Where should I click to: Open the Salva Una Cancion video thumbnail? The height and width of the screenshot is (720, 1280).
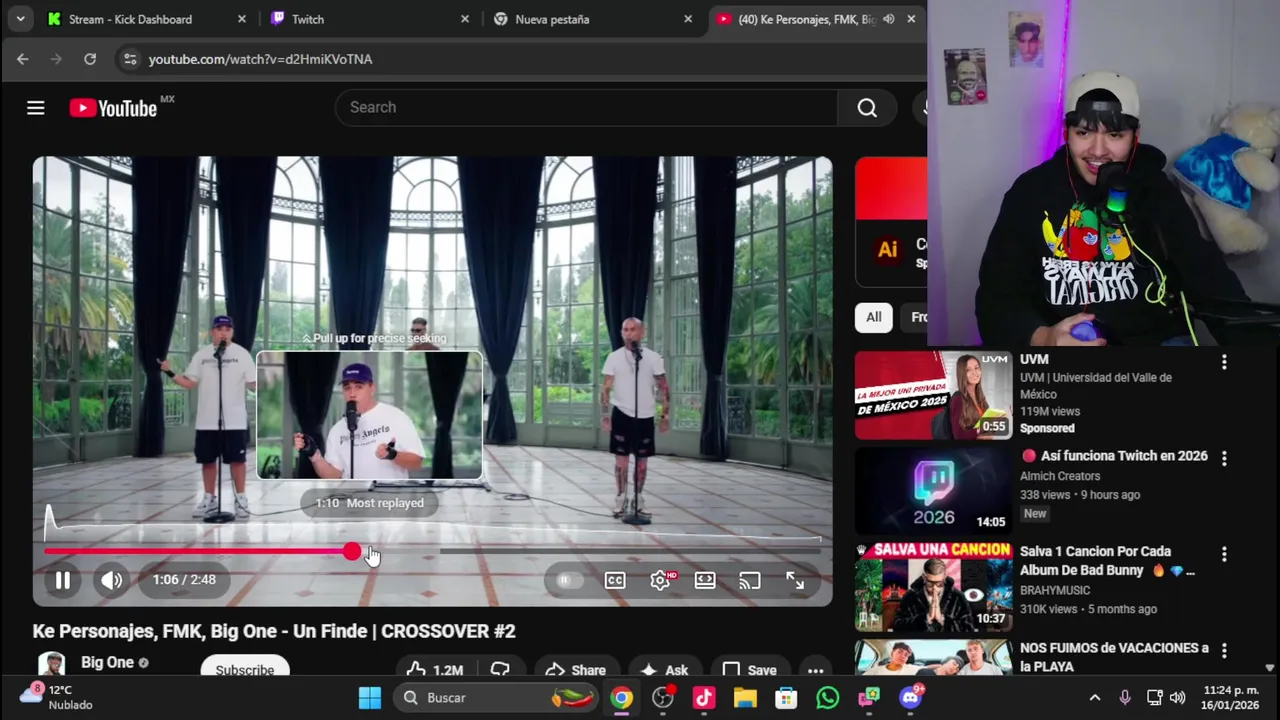pyautogui.click(x=933, y=587)
